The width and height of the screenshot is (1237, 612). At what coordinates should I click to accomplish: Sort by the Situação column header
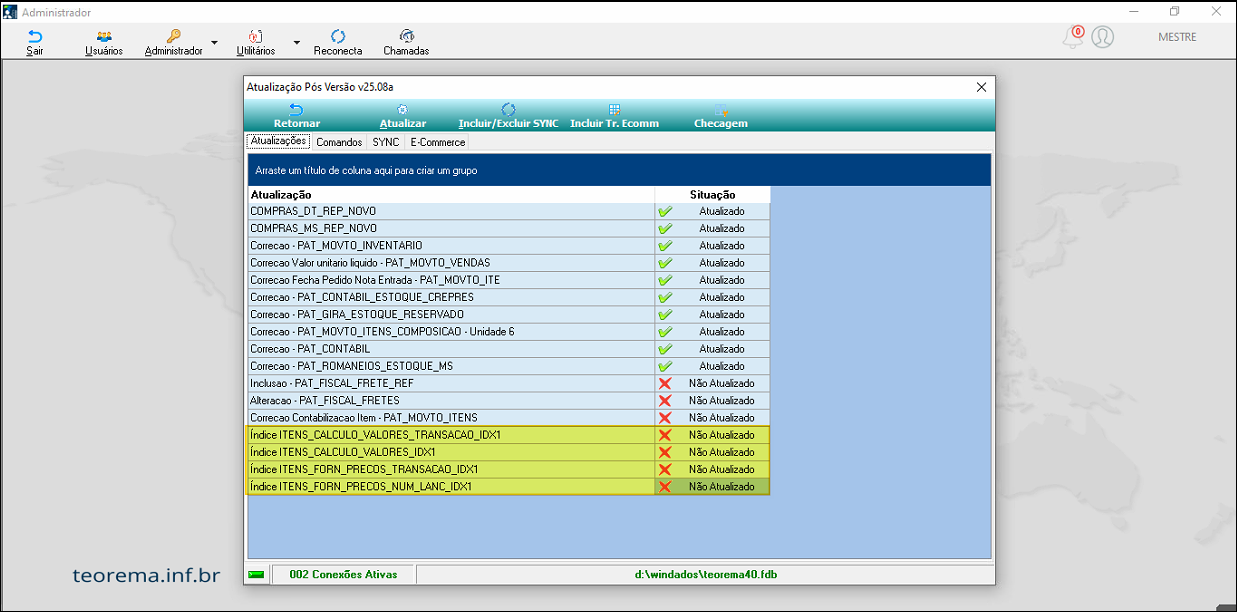click(712, 194)
